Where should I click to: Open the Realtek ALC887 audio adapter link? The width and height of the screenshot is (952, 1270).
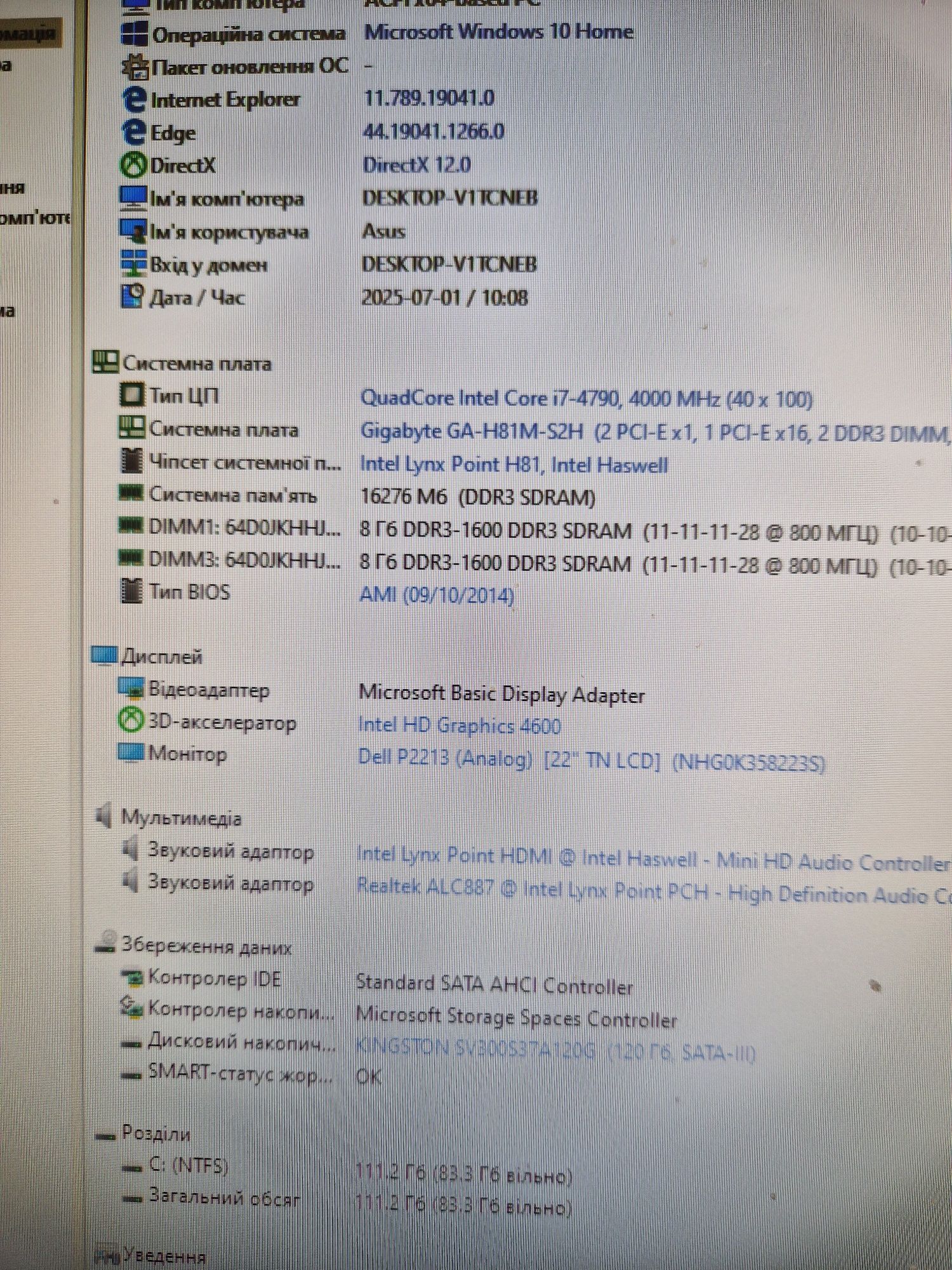point(654,890)
